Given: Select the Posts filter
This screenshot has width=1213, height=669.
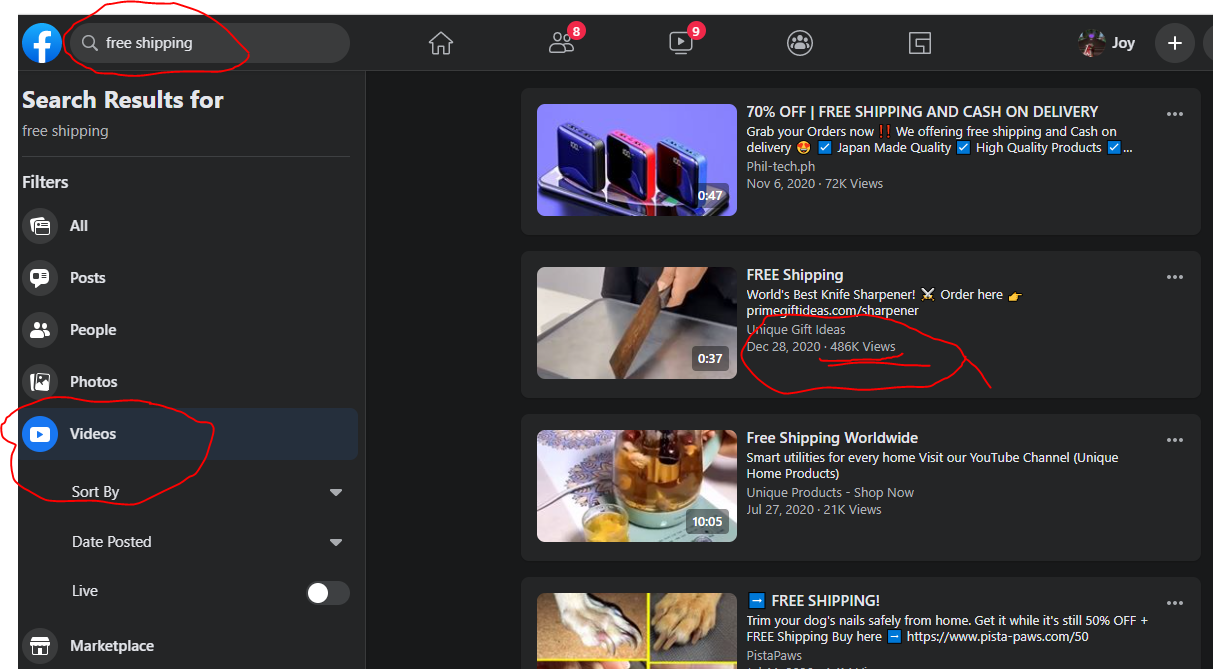Looking at the screenshot, I should (189, 278).
